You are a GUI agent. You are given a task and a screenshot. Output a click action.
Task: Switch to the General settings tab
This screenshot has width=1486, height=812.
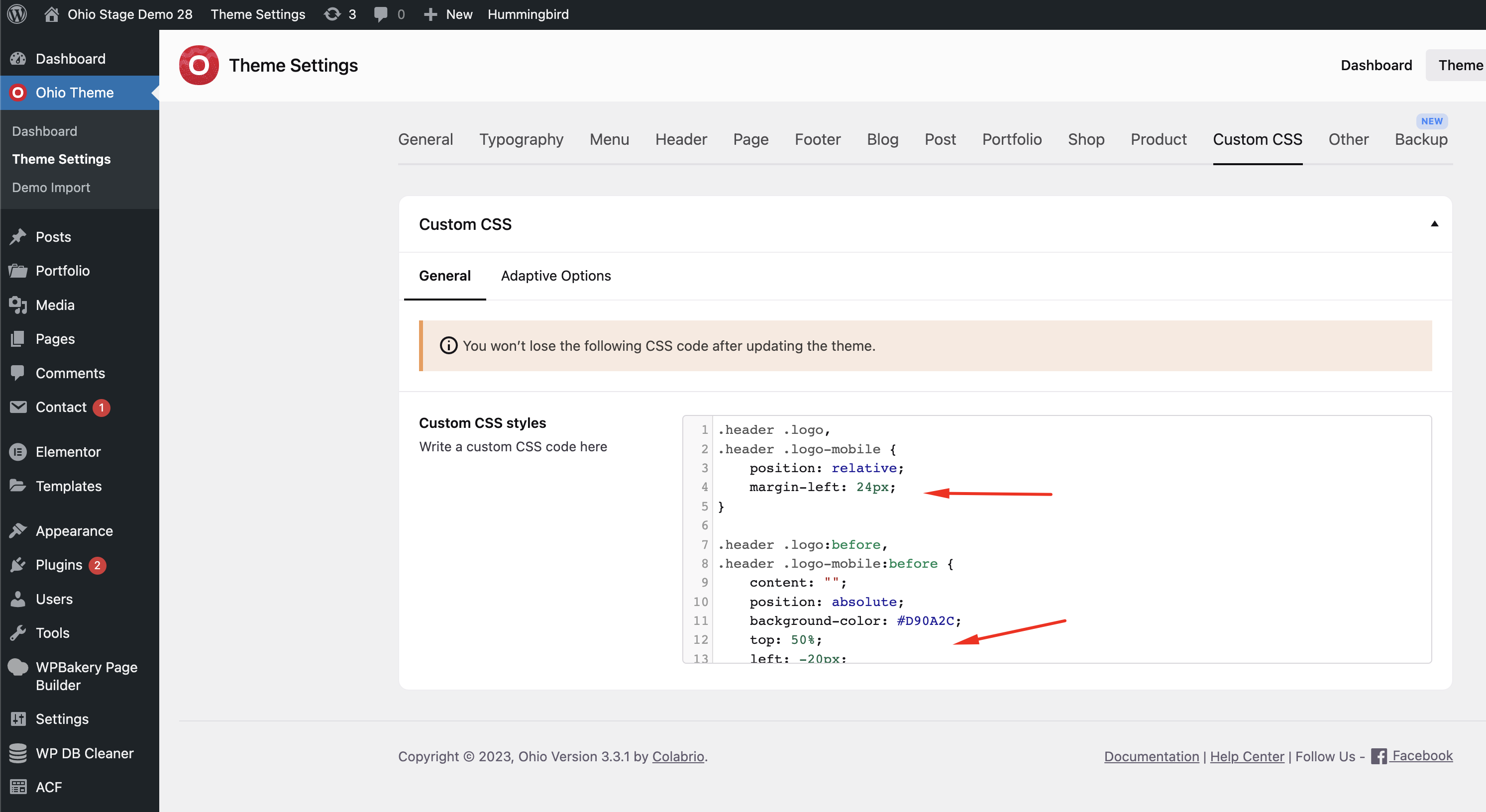click(x=425, y=139)
